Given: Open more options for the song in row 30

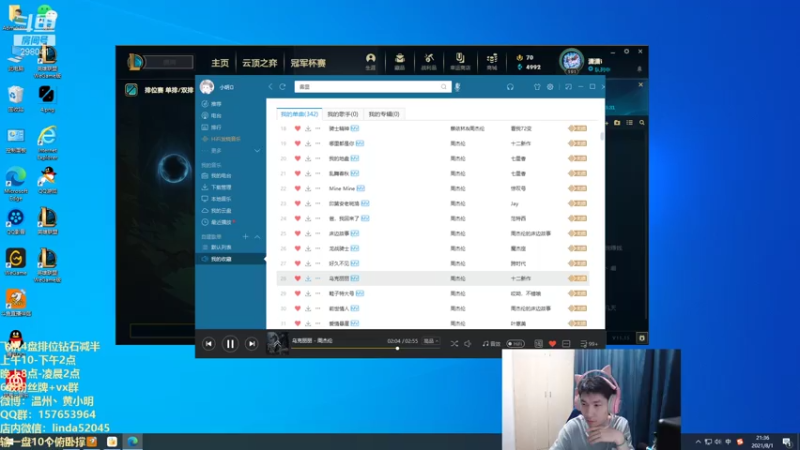Looking at the screenshot, I should [x=318, y=309].
